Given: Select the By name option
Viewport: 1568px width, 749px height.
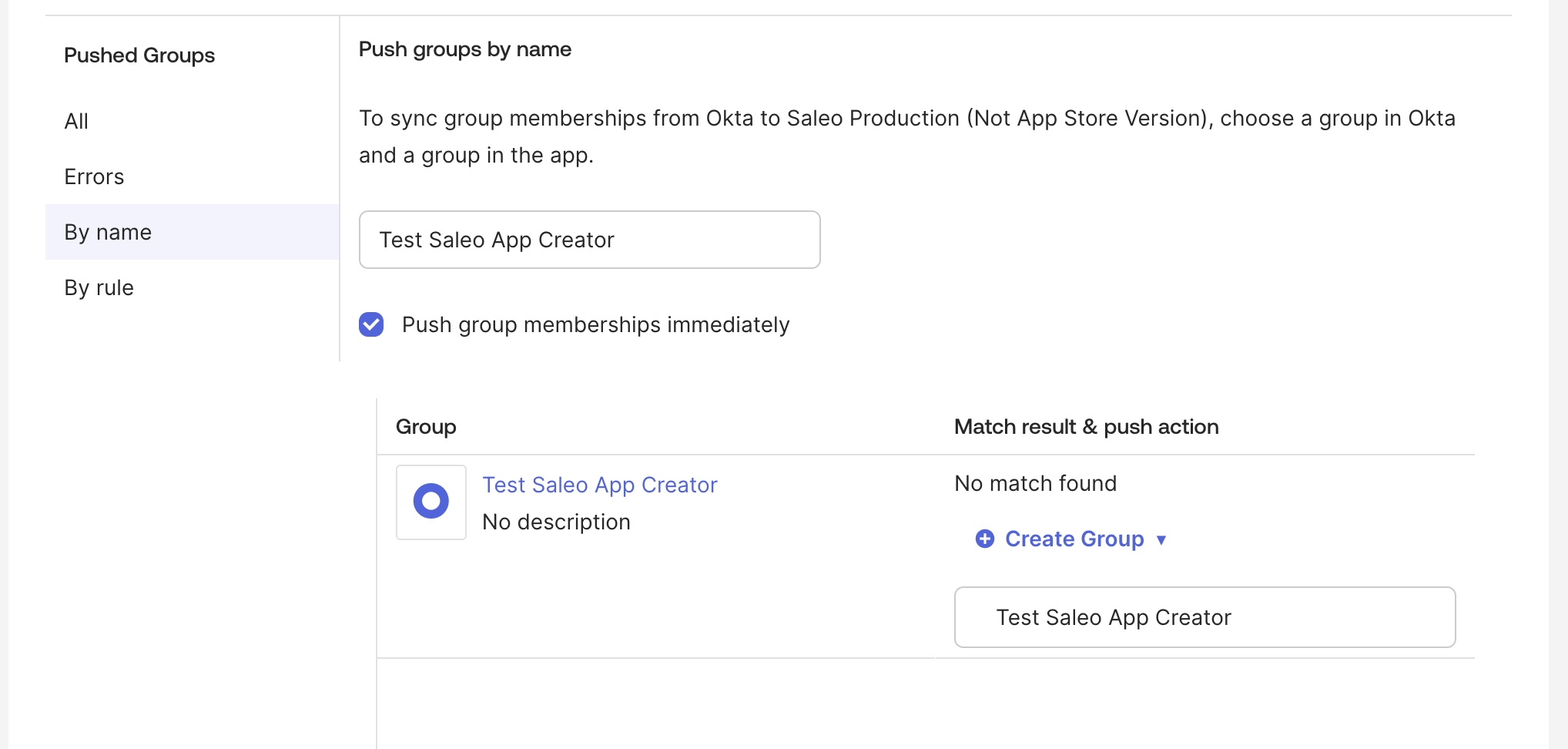Looking at the screenshot, I should coord(193,232).
